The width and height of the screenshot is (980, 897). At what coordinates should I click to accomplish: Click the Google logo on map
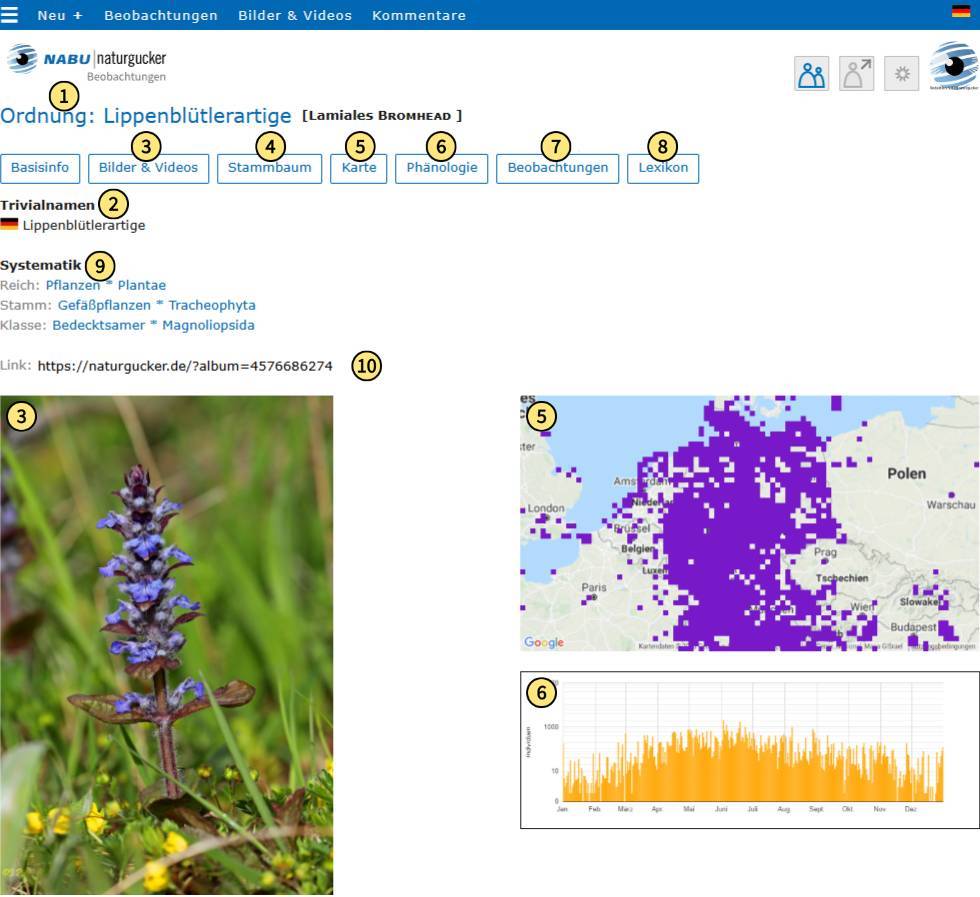coord(544,642)
